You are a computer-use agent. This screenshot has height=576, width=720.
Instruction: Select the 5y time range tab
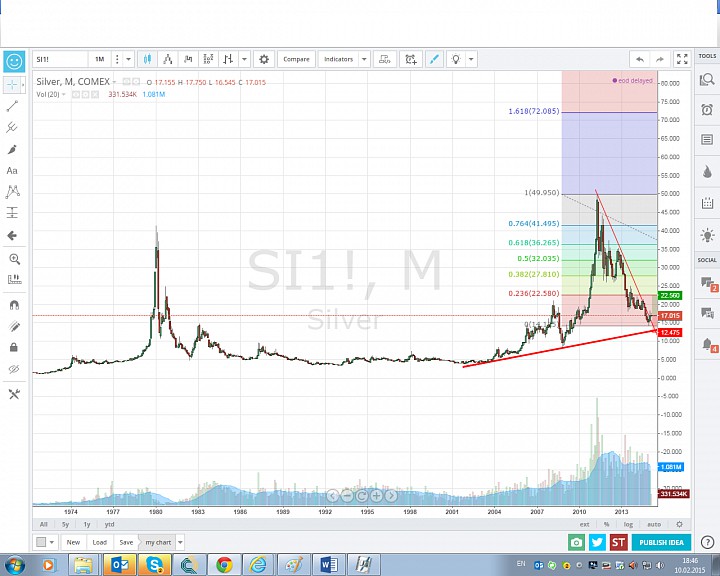65,524
